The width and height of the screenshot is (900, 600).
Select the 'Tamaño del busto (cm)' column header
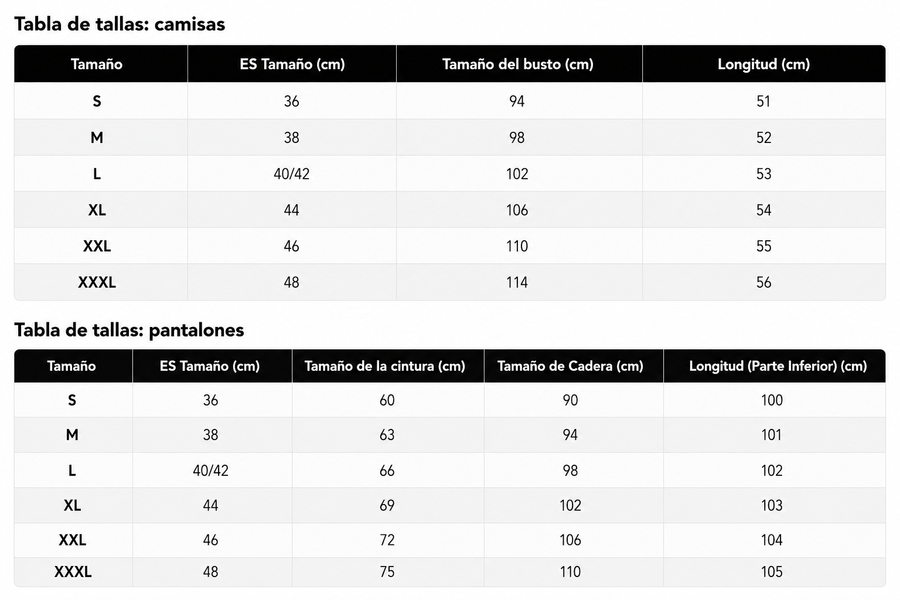coord(518,64)
